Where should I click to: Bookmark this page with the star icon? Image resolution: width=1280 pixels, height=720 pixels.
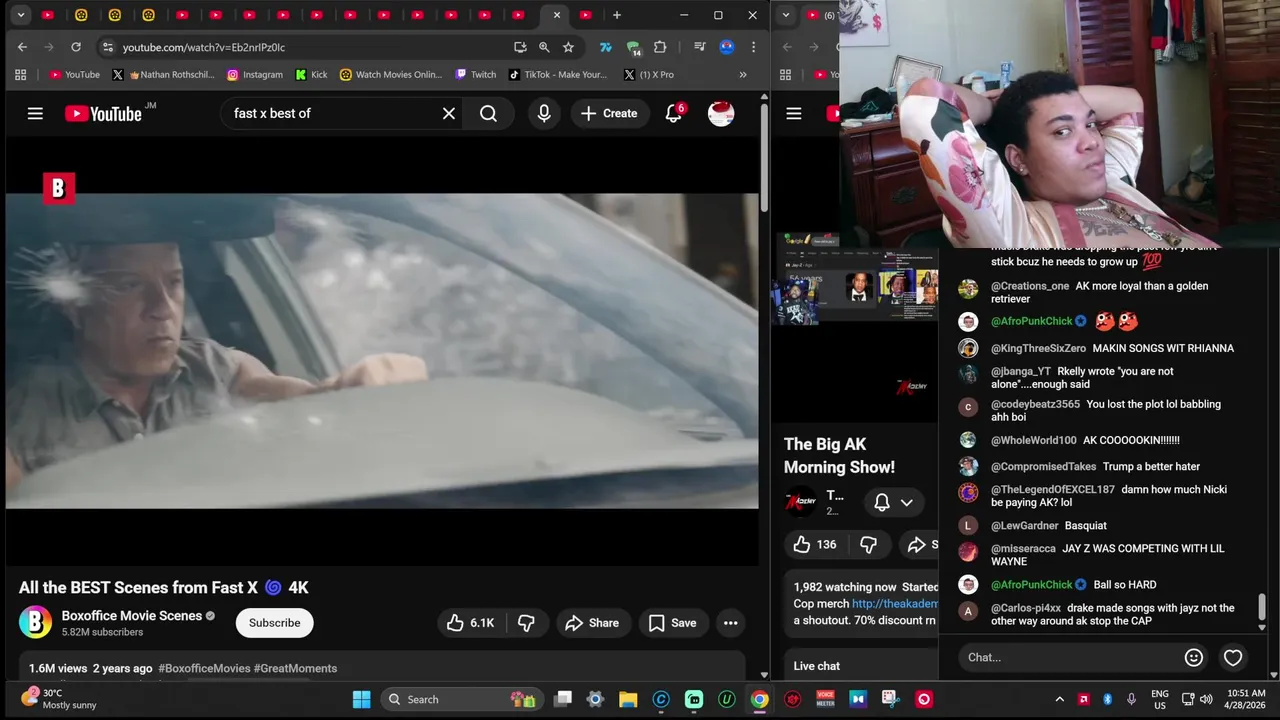tap(568, 47)
